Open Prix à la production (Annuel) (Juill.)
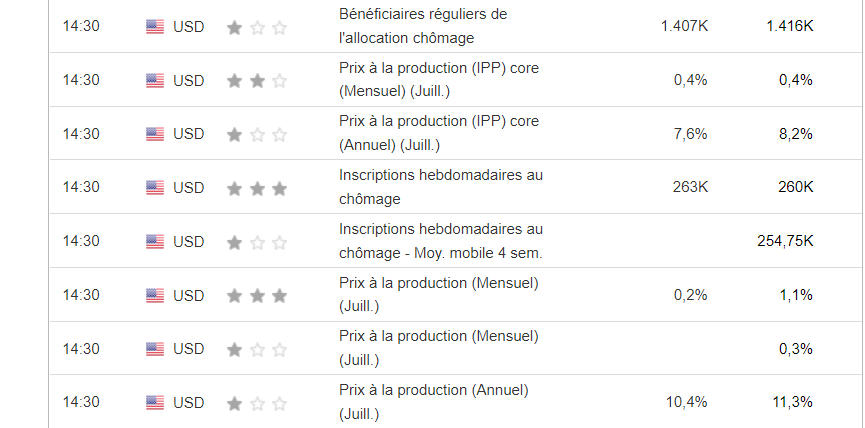The width and height of the screenshot is (865, 428). click(434, 402)
